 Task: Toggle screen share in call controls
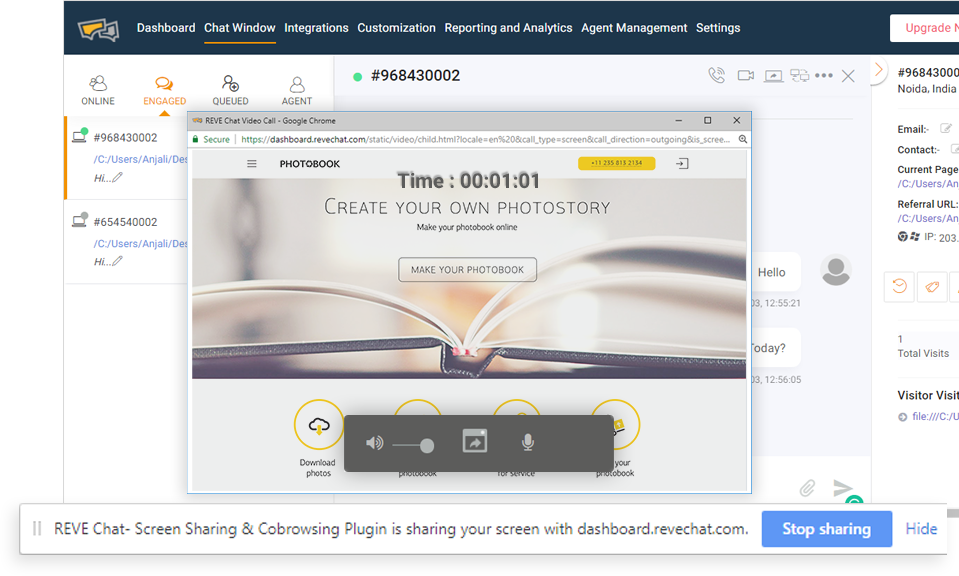pos(475,441)
